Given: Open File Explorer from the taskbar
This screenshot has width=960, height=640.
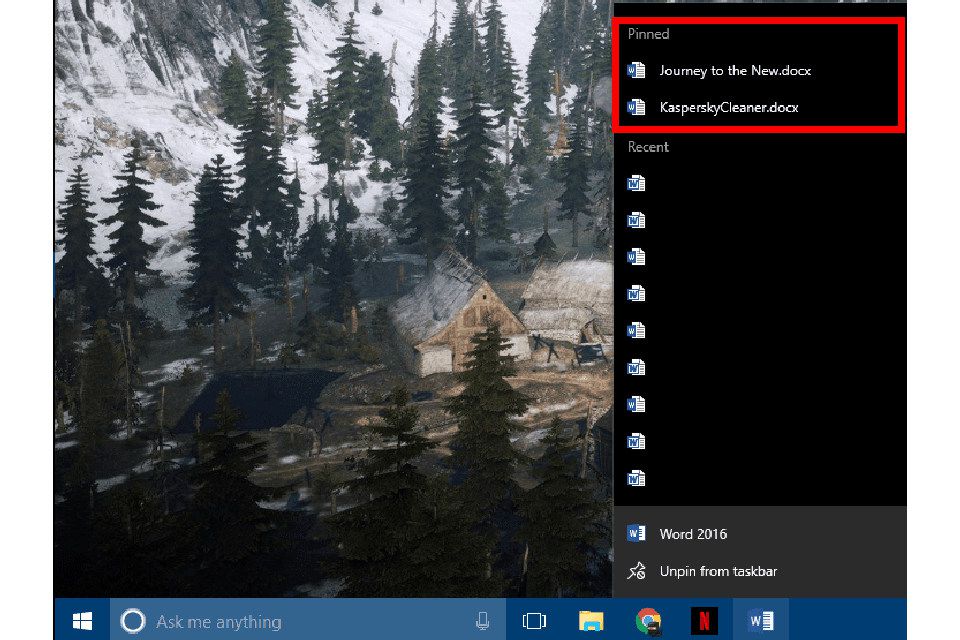Looking at the screenshot, I should click(591, 621).
